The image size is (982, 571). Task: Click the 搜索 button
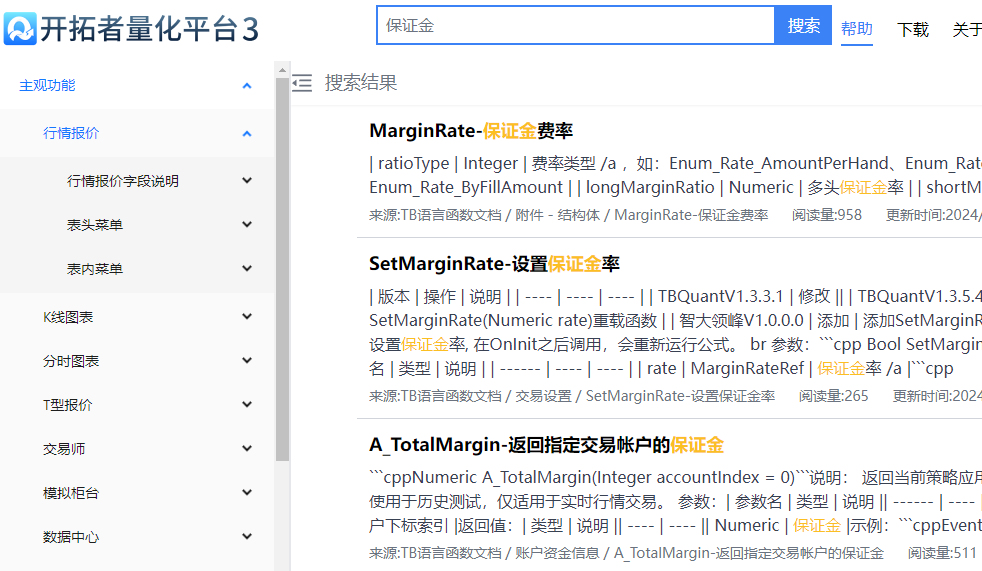(804, 25)
